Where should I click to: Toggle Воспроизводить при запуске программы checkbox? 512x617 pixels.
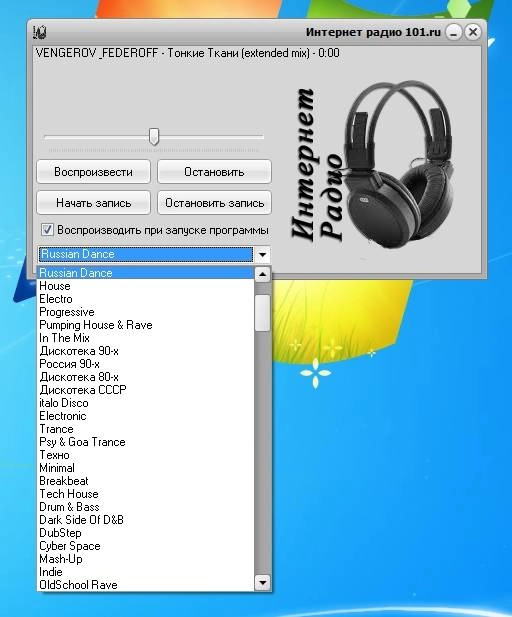point(47,230)
